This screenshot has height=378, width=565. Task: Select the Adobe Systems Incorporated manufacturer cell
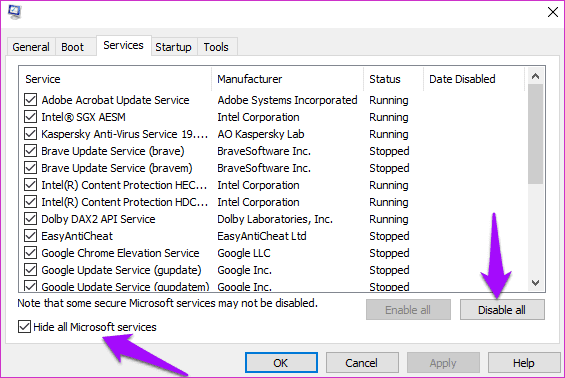click(287, 100)
